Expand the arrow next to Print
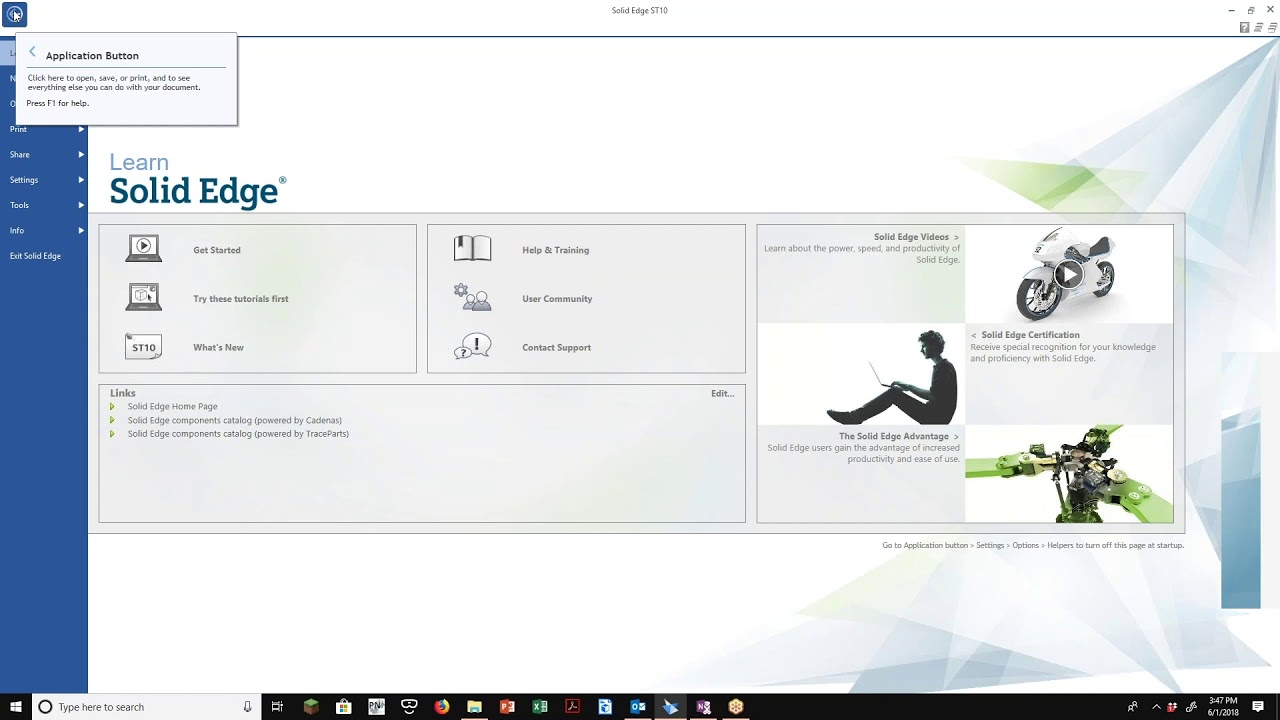Screen dimensions: 1280x720 tap(81, 129)
